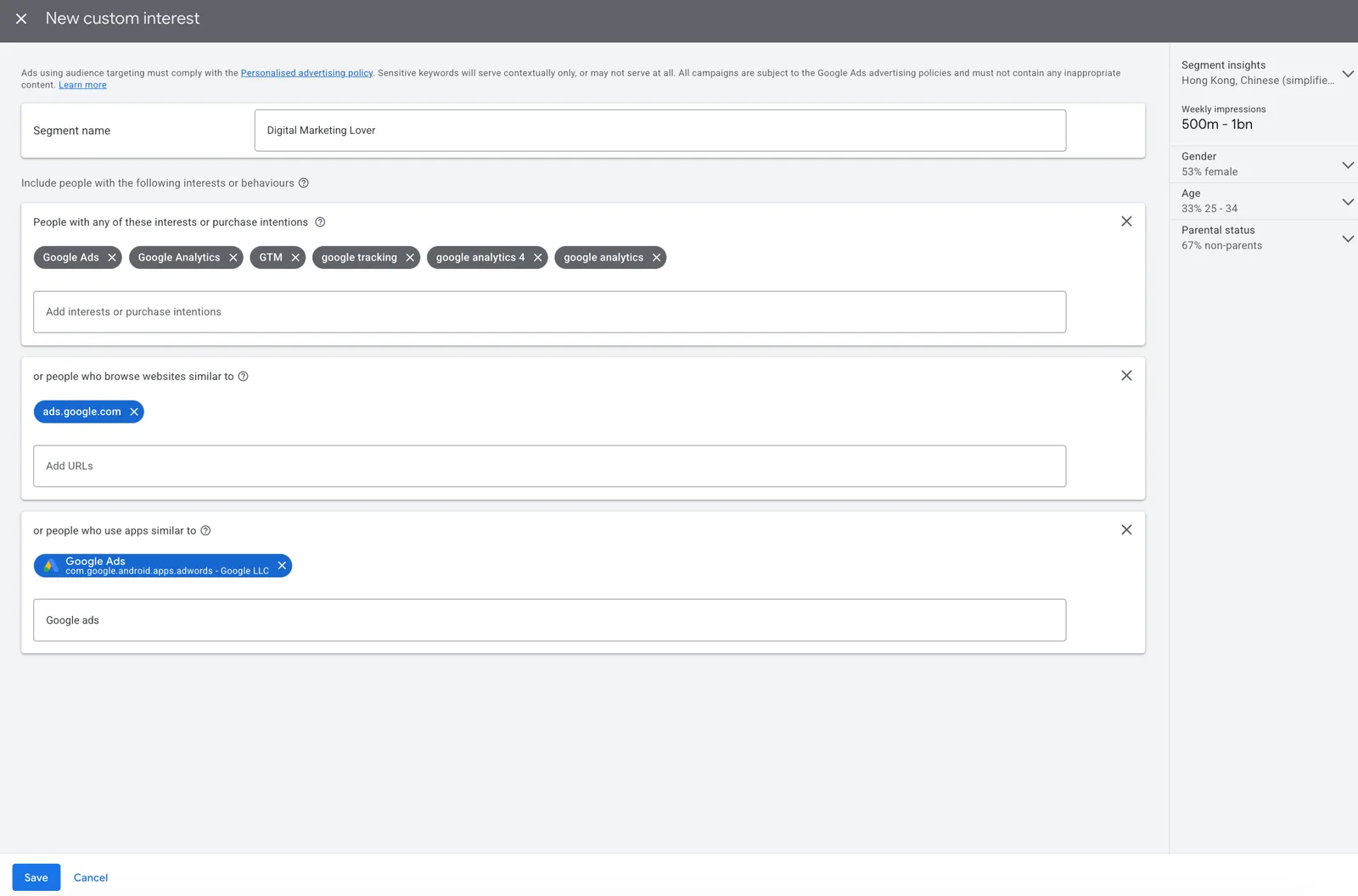
Task: Expand the Segment insights panel
Action: [x=1347, y=74]
